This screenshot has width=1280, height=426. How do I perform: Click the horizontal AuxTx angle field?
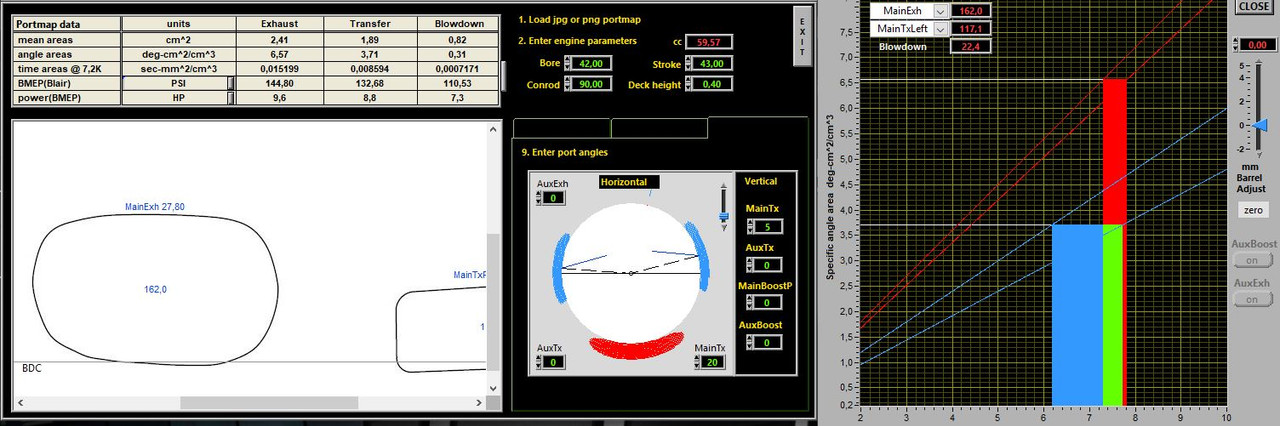pos(555,362)
